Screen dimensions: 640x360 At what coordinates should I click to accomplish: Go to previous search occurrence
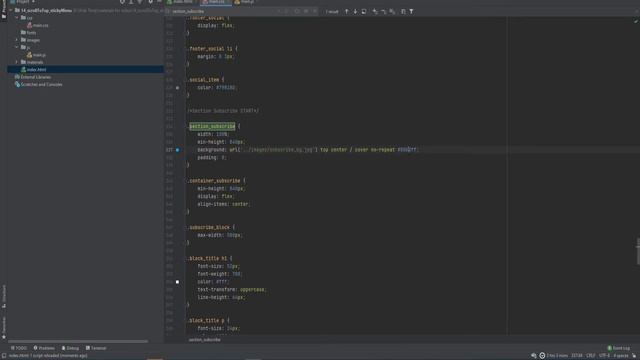click(x=347, y=11)
